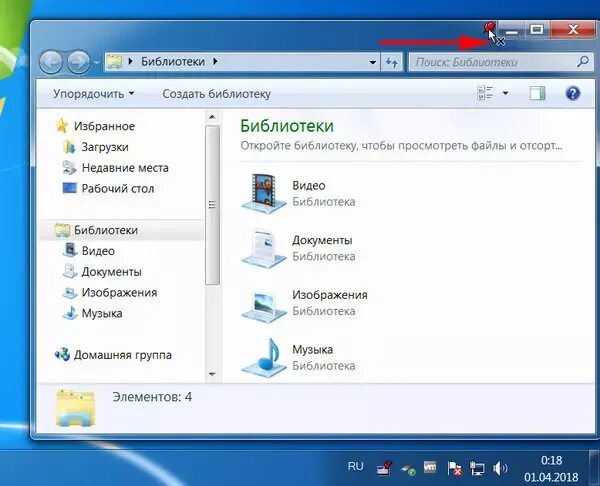The width and height of the screenshot is (600, 486).
Task: Open the address bar history dropdown
Action: click(372, 62)
